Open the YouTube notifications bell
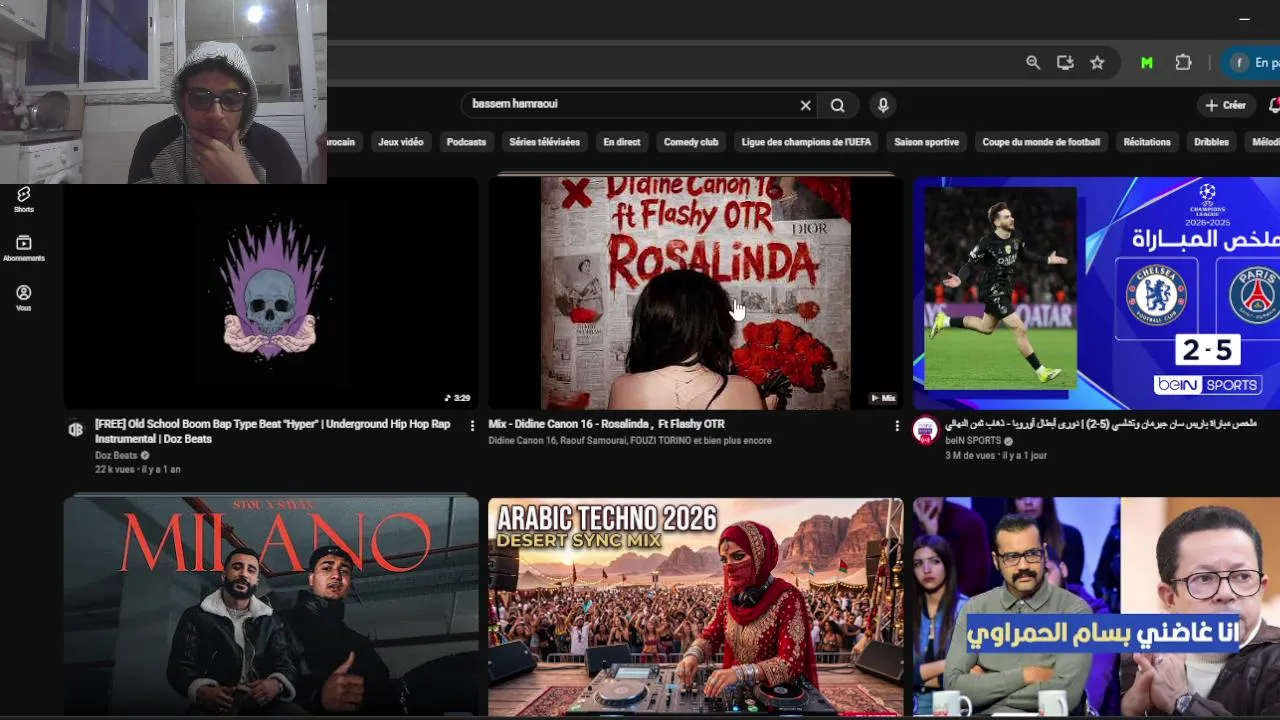This screenshot has width=1280, height=720. [x=1274, y=105]
